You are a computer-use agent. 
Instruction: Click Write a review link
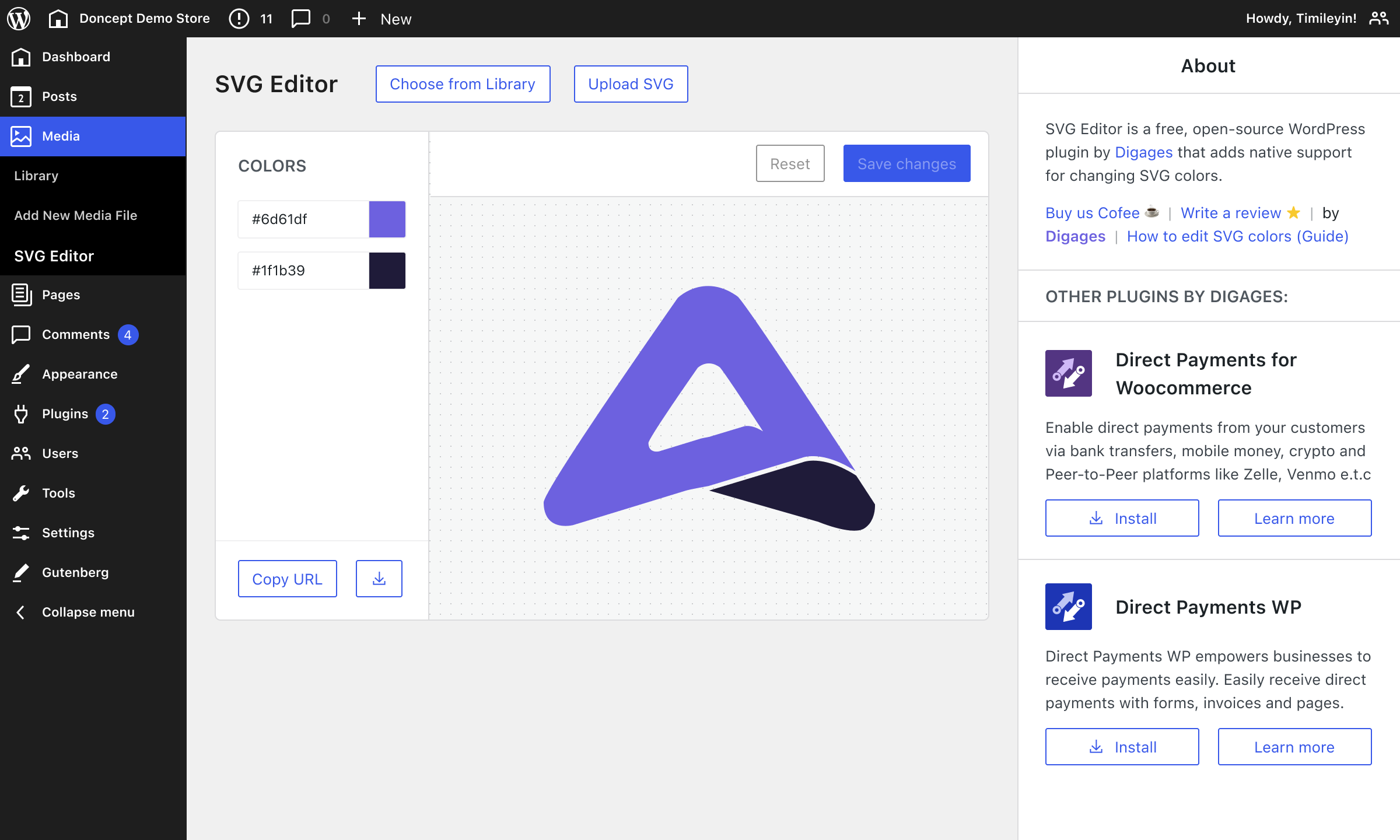click(1231, 213)
